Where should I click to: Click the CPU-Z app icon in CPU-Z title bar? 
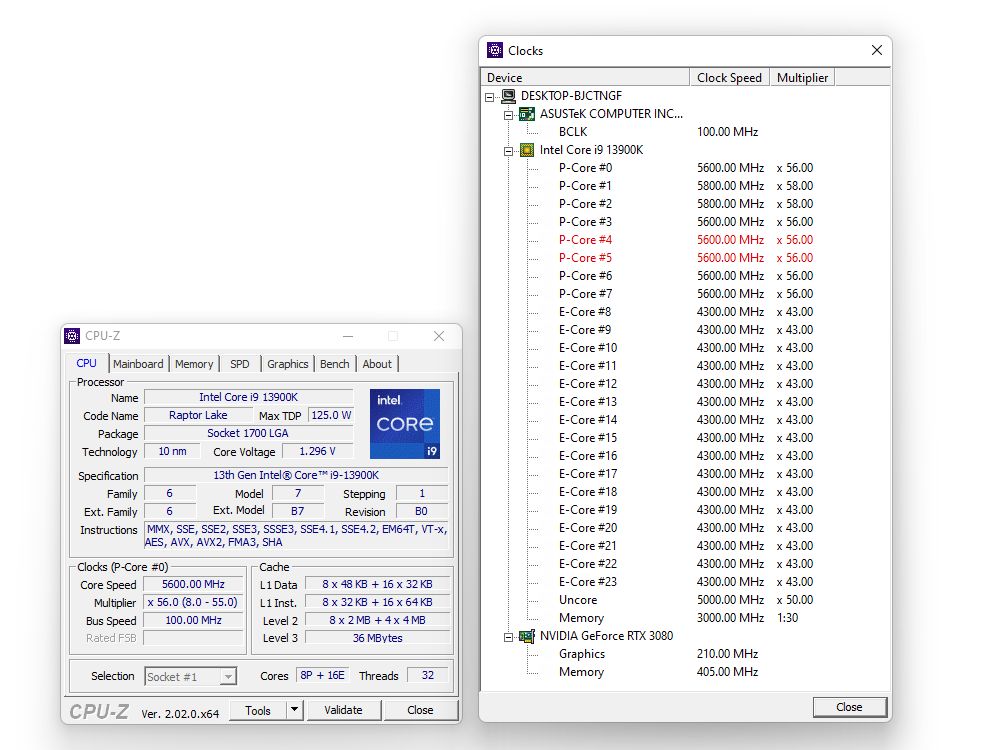(x=72, y=336)
